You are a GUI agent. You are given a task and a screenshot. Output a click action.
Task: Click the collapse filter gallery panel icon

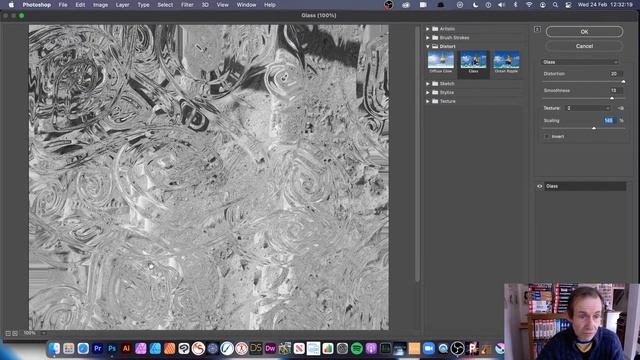(x=537, y=29)
